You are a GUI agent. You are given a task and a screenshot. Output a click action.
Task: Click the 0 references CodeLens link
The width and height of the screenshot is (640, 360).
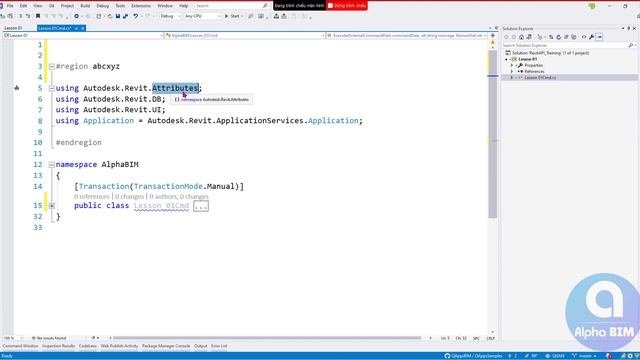(x=91, y=196)
